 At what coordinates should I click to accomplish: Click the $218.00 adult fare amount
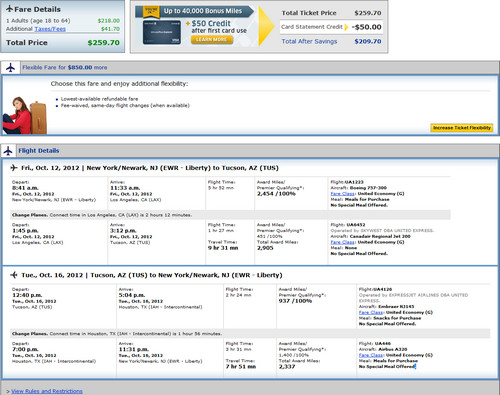tap(109, 21)
